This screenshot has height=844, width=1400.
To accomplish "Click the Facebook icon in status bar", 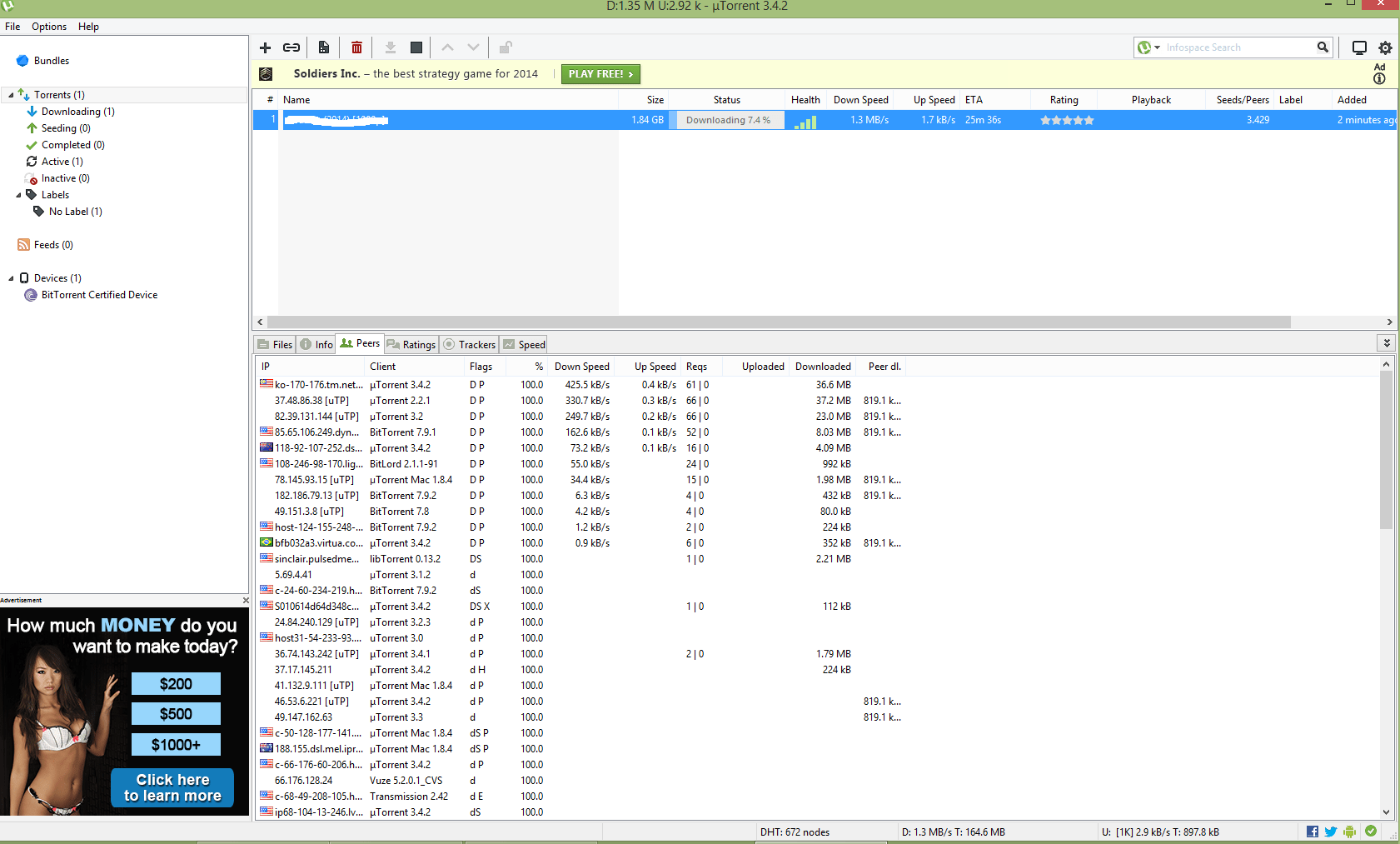I will 1313,832.
